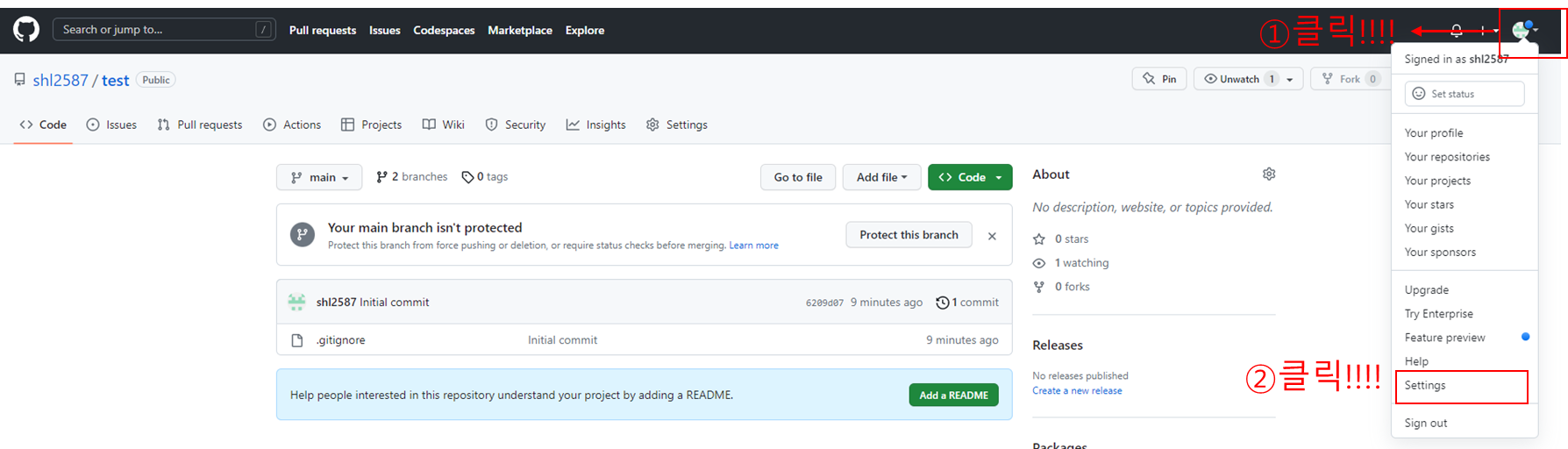This screenshot has width=1568, height=449.
Task: Go to Marketplace in top navigation
Action: (520, 30)
